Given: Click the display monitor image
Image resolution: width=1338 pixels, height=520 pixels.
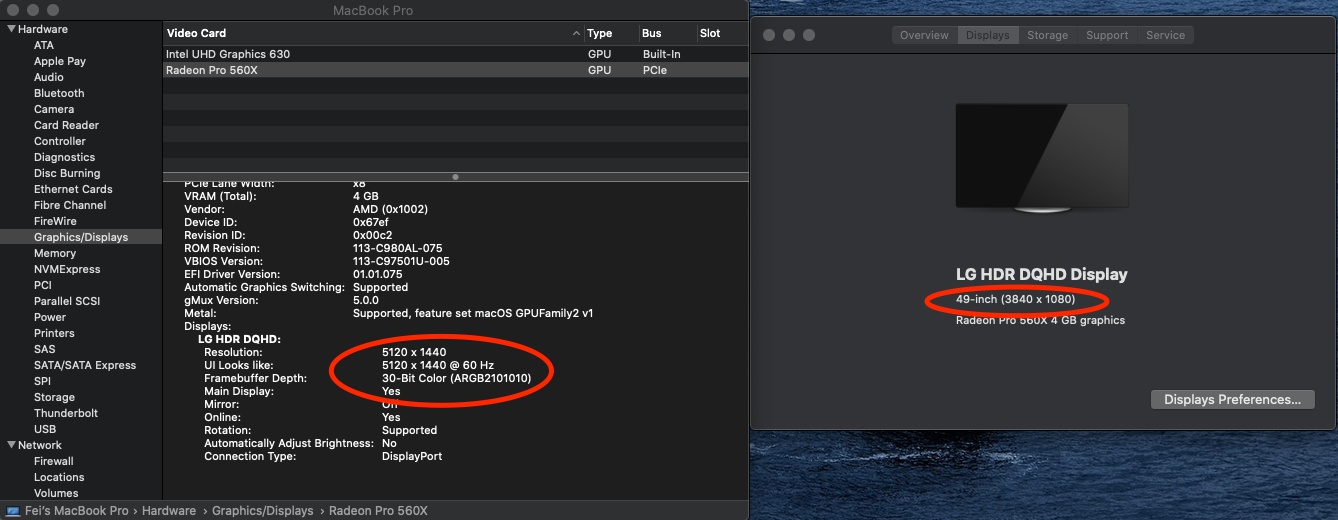Looking at the screenshot, I should [1041, 159].
